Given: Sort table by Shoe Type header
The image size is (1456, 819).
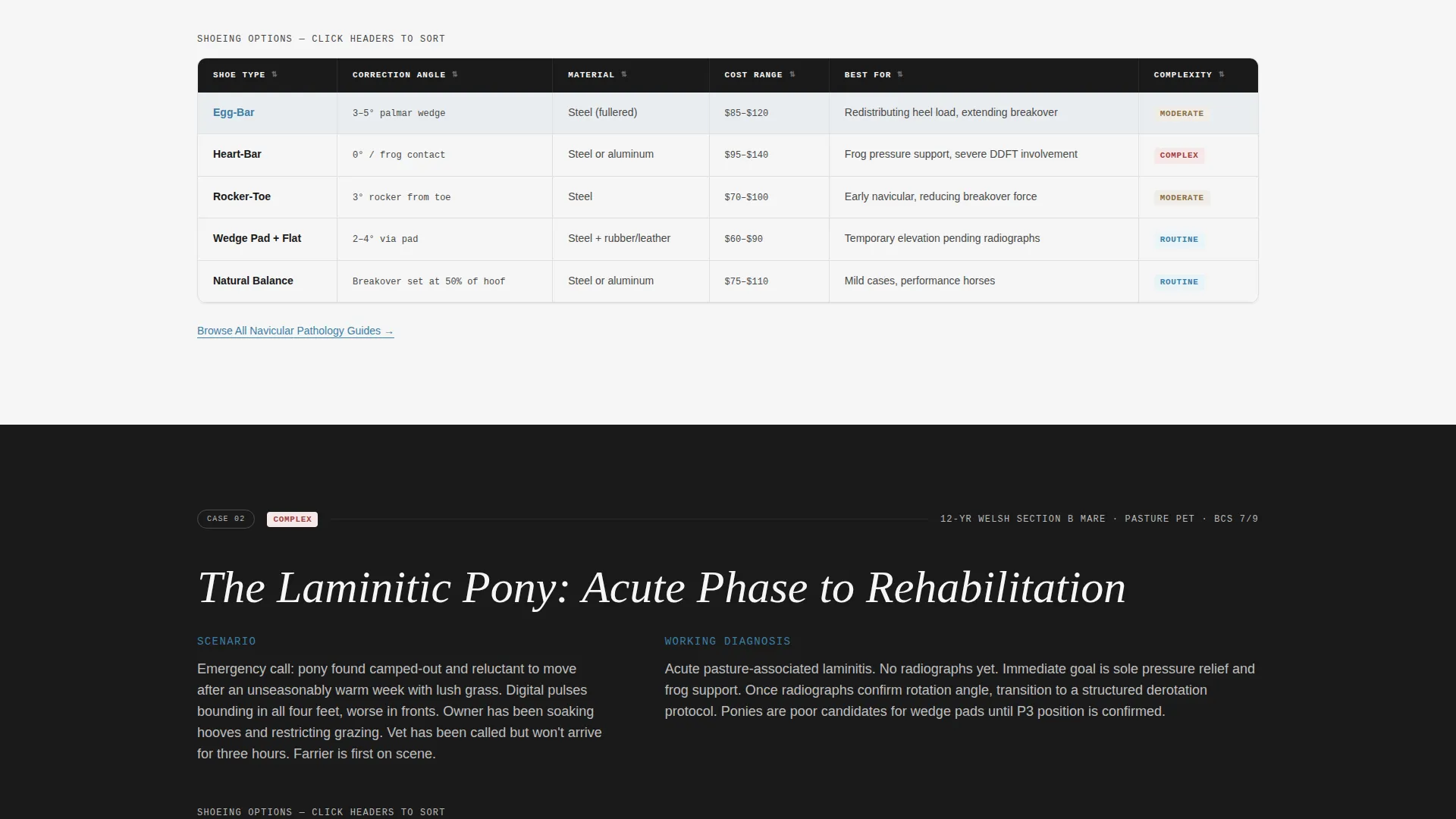Looking at the screenshot, I should tap(267, 75).
